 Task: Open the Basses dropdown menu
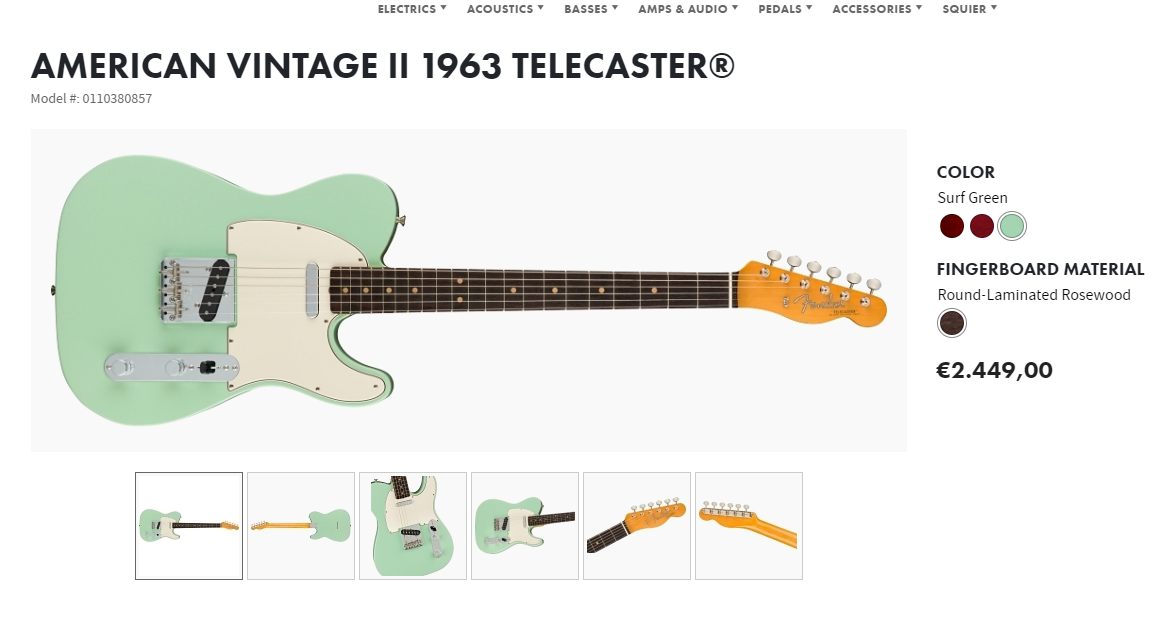click(x=591, y=9)
